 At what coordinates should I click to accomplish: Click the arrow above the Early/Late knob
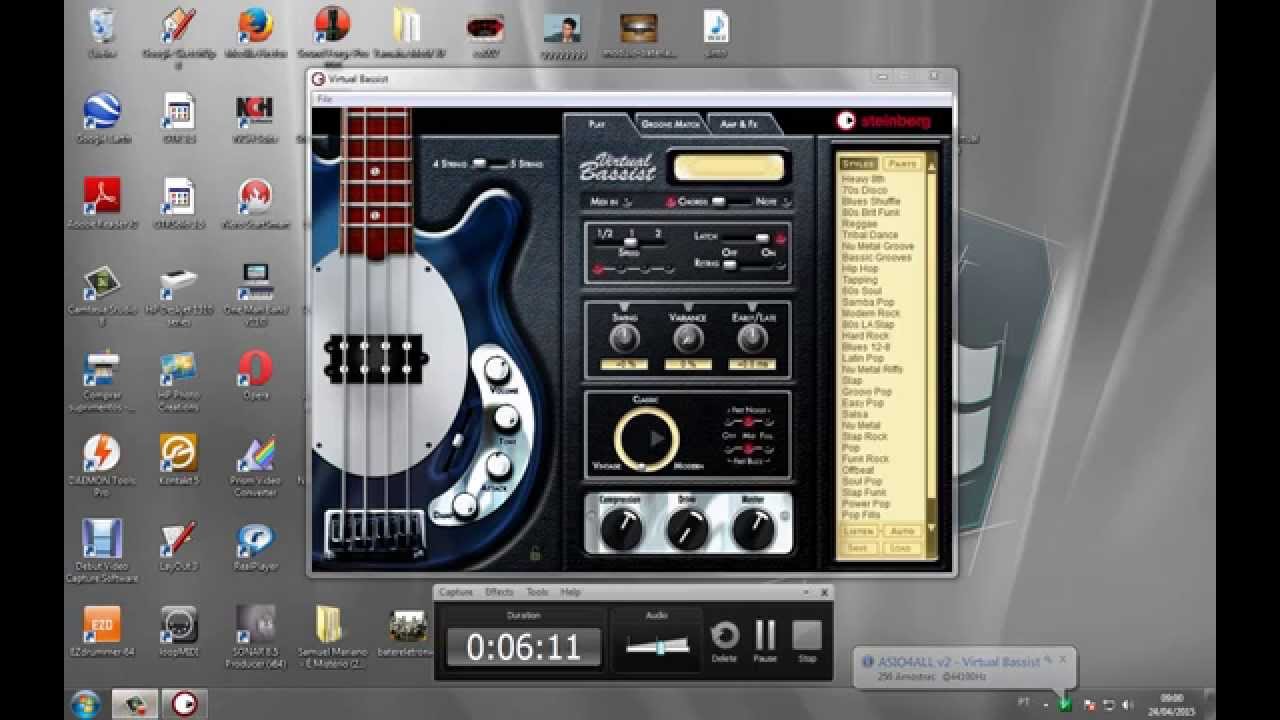coord(752,306)
